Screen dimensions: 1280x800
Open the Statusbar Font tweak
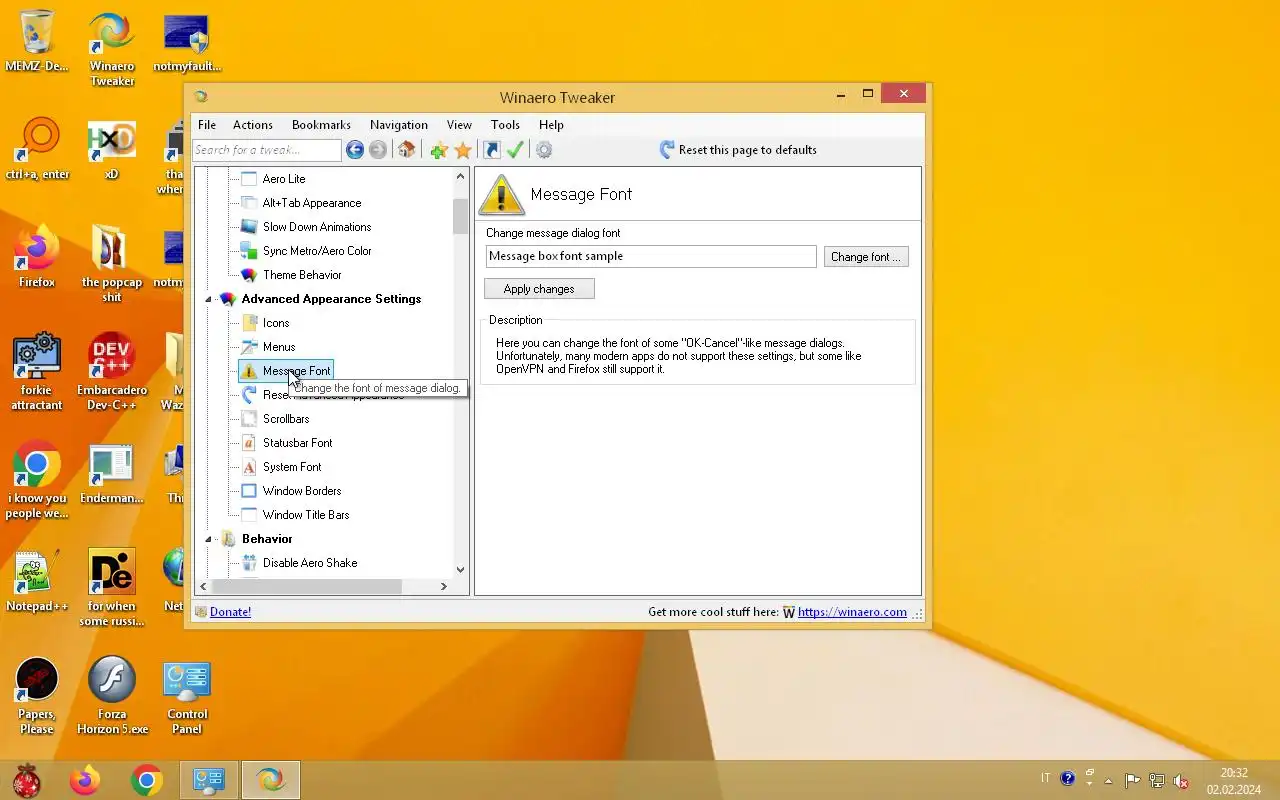tap(297, 443)
